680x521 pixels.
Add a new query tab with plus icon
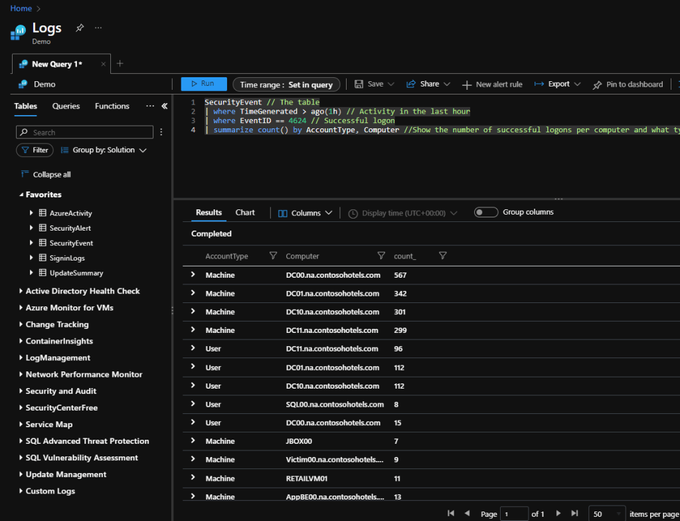coord(120,64)
